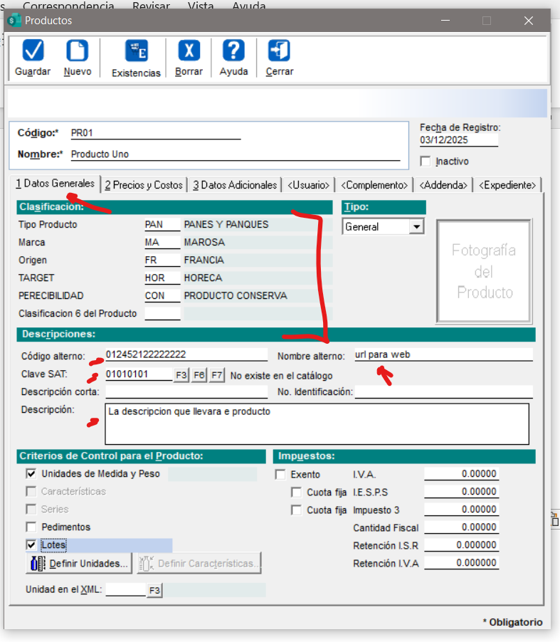Check Cuota fija for I.E.S.P.S
The height and width of the screenshot is (642, 560).
(296, 492)
